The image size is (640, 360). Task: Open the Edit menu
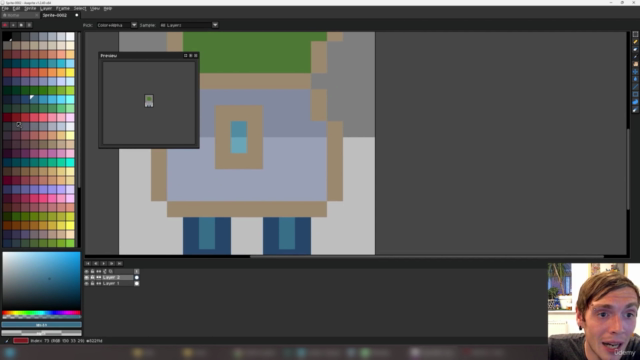(x=16, y=9)
